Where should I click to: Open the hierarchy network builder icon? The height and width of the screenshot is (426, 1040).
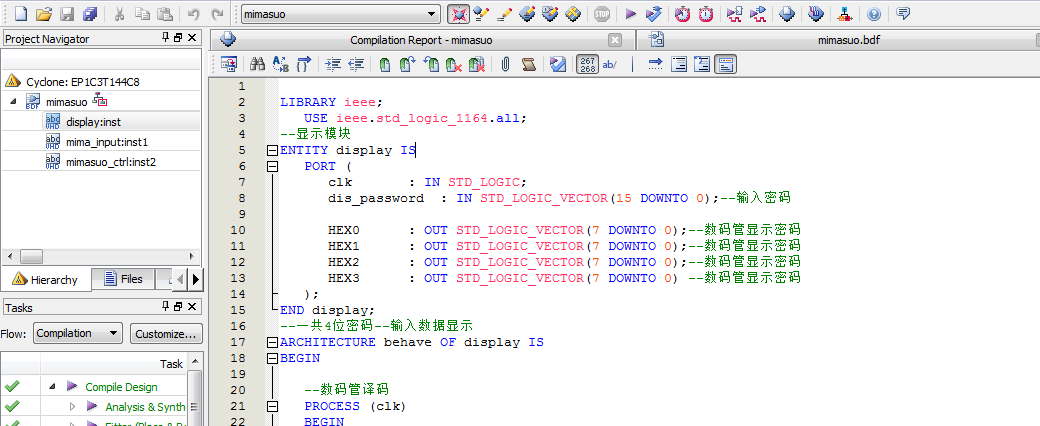(x=845, y=13)
